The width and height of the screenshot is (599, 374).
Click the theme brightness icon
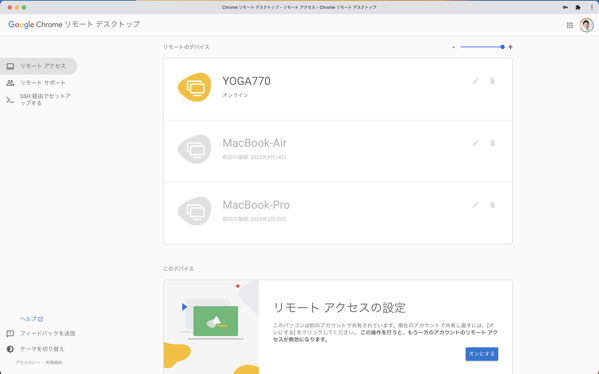[x=10, y=349]
